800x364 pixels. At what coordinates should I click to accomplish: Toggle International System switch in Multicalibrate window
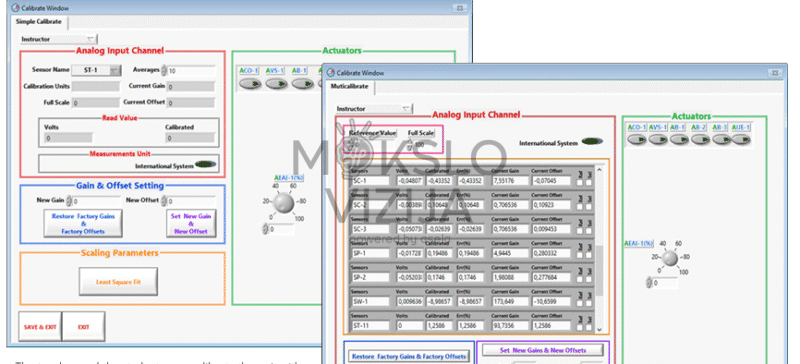pos(592,141)
